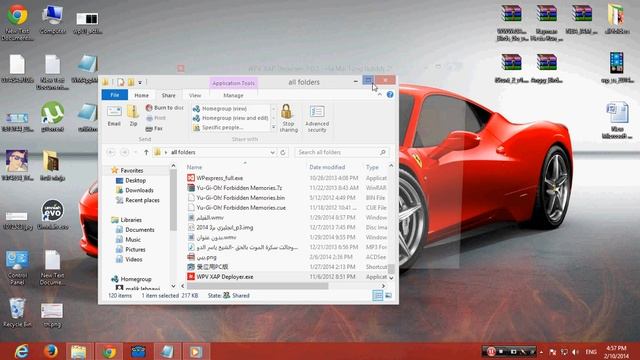Select the Share ribbon tab
This screenshot has width=640, height=360.
[168, 95]
